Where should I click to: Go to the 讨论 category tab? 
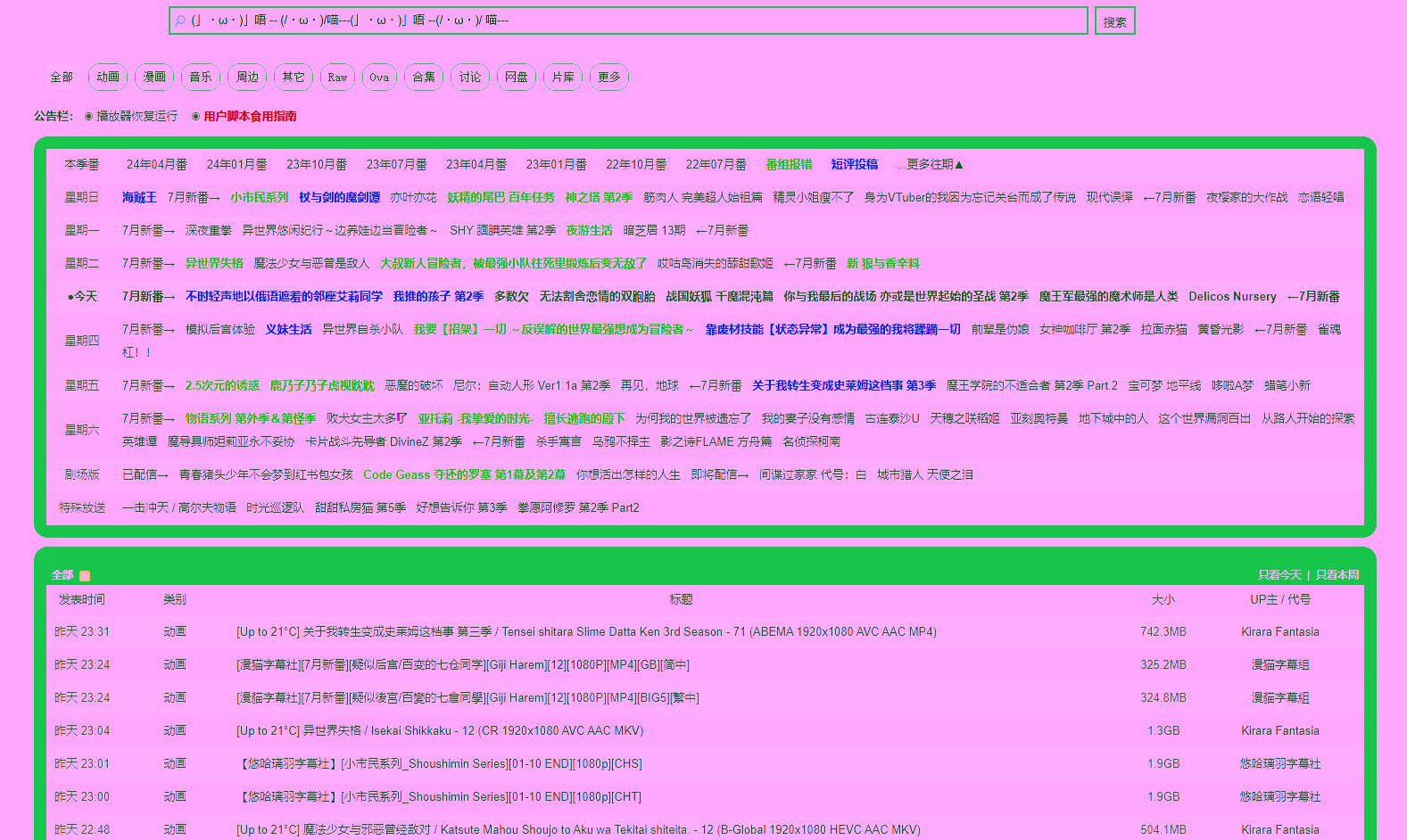(x=470, y=78)
